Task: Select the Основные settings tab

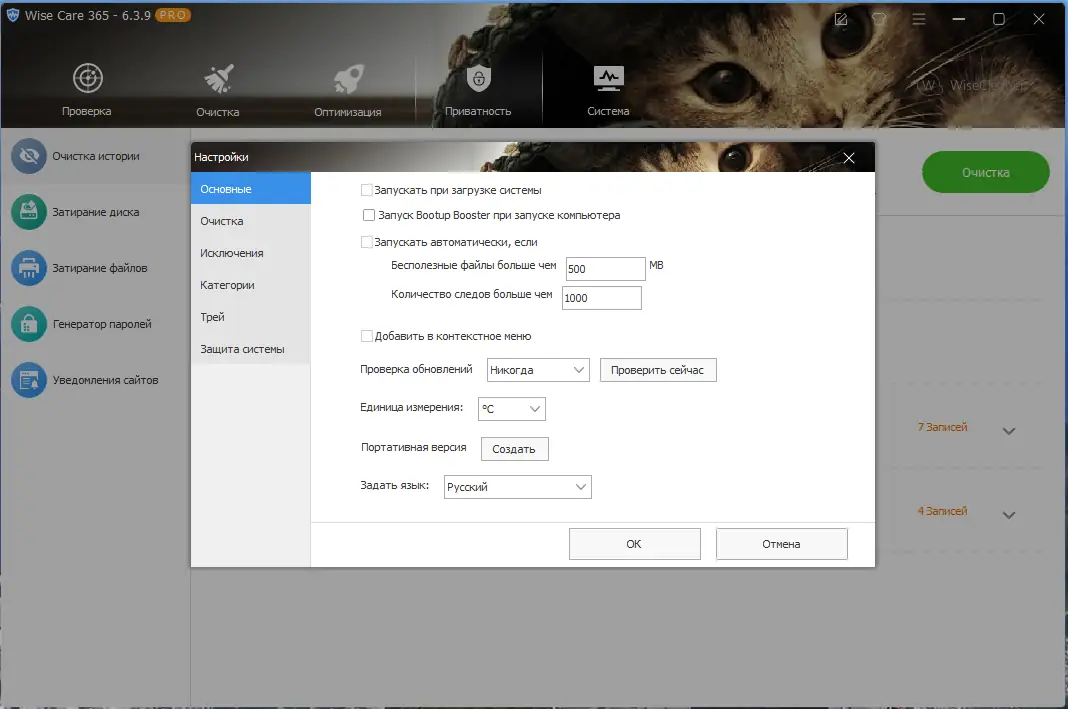Action: tap(251, 189)
